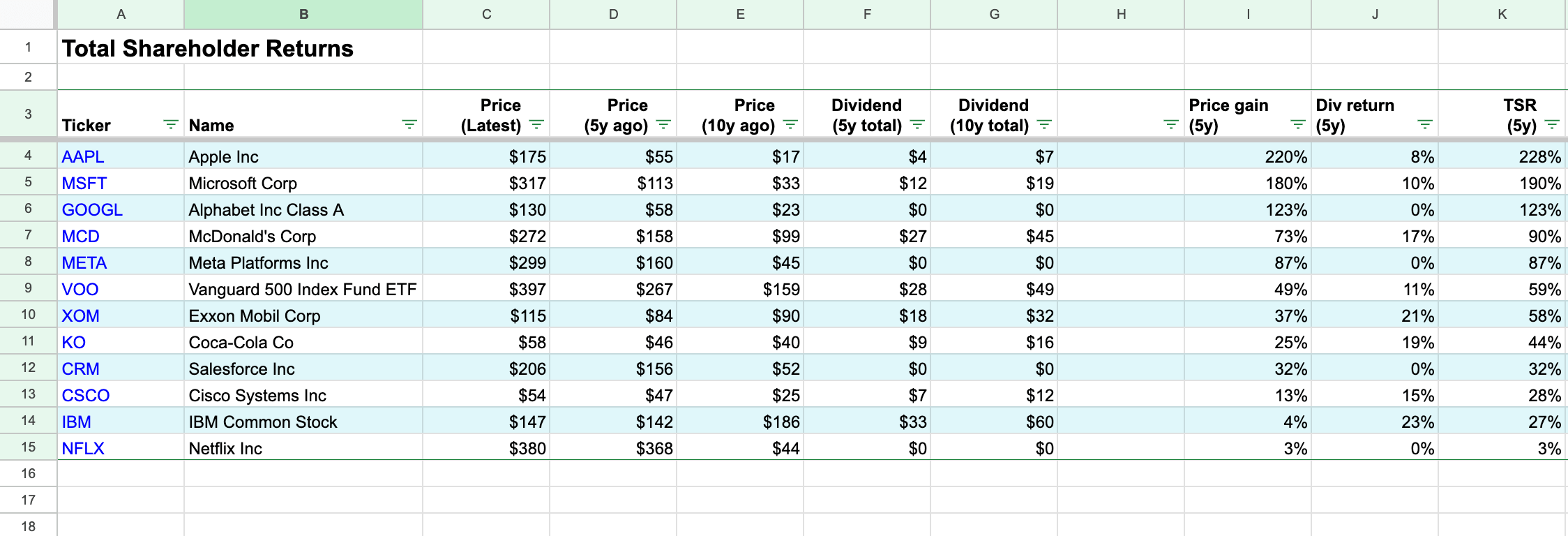Open the Price gain (5y) filter icon
The height and width of the screenshot is (536, 1568).
[x=1298, y=125]
